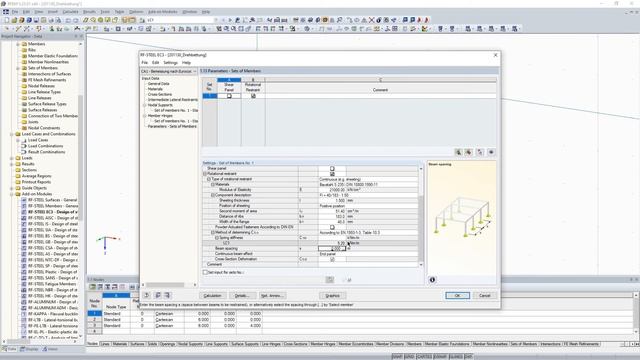The width and height of the screenshot is (640, 360).
Task: Click the second icon in the table icon group
Action: [x=469, y=152]
